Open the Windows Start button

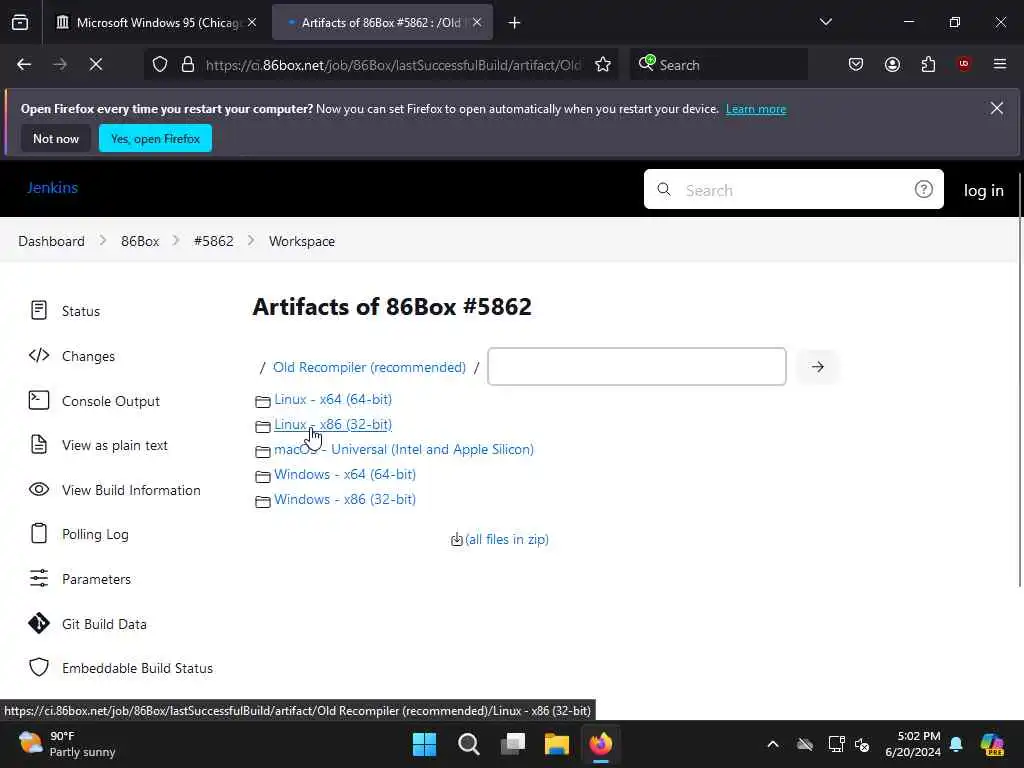[424, 744]
